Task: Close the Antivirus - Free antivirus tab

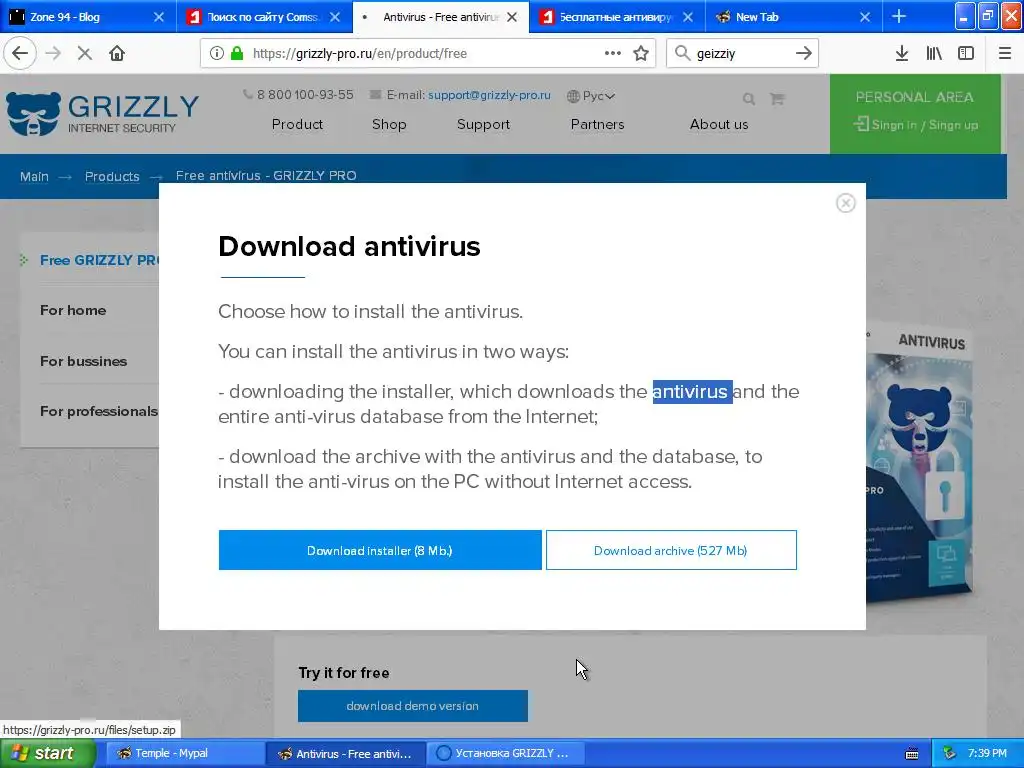Action: point(512,17)
